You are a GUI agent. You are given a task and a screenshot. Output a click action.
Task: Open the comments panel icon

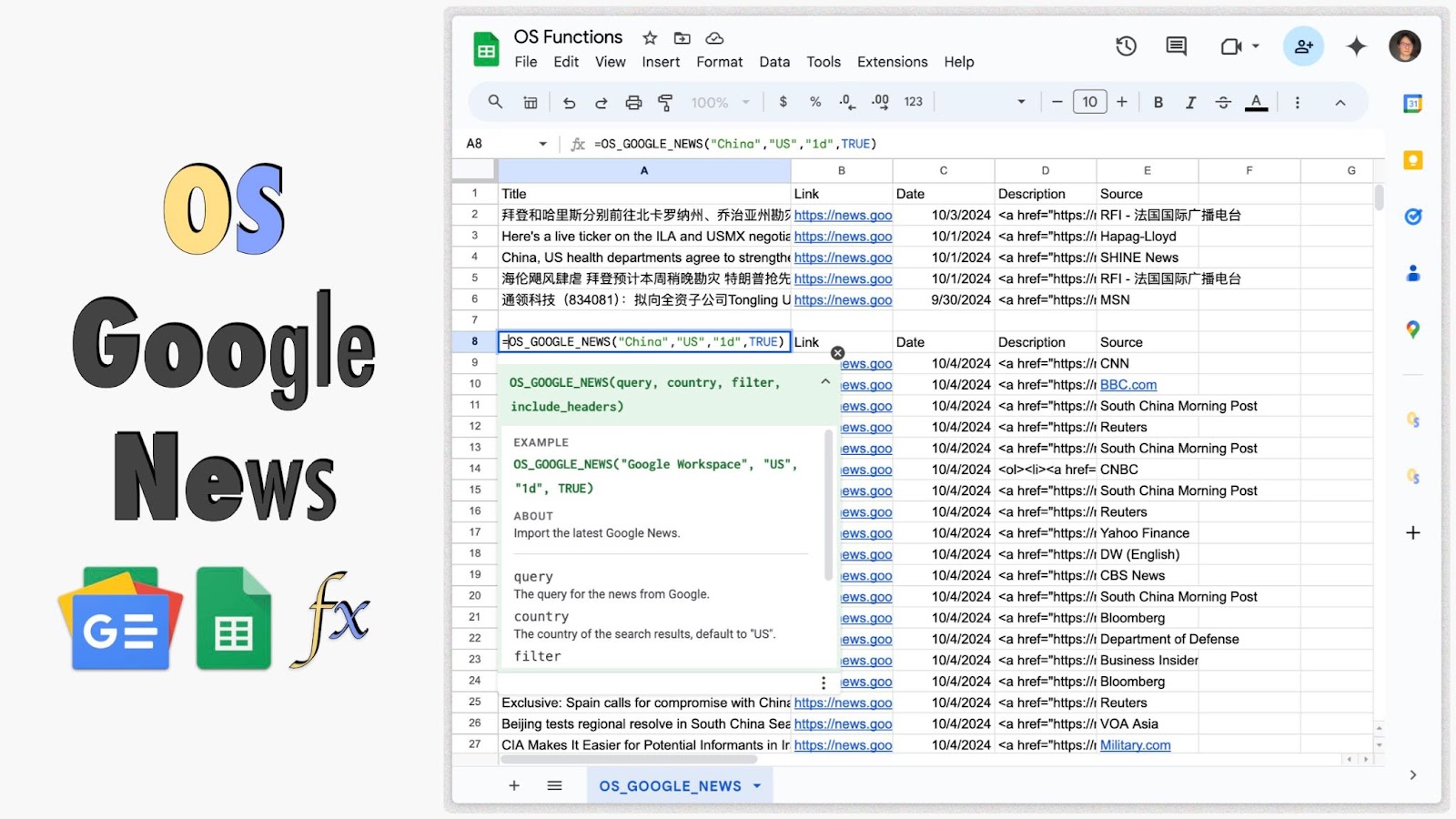coord(1177,46)
